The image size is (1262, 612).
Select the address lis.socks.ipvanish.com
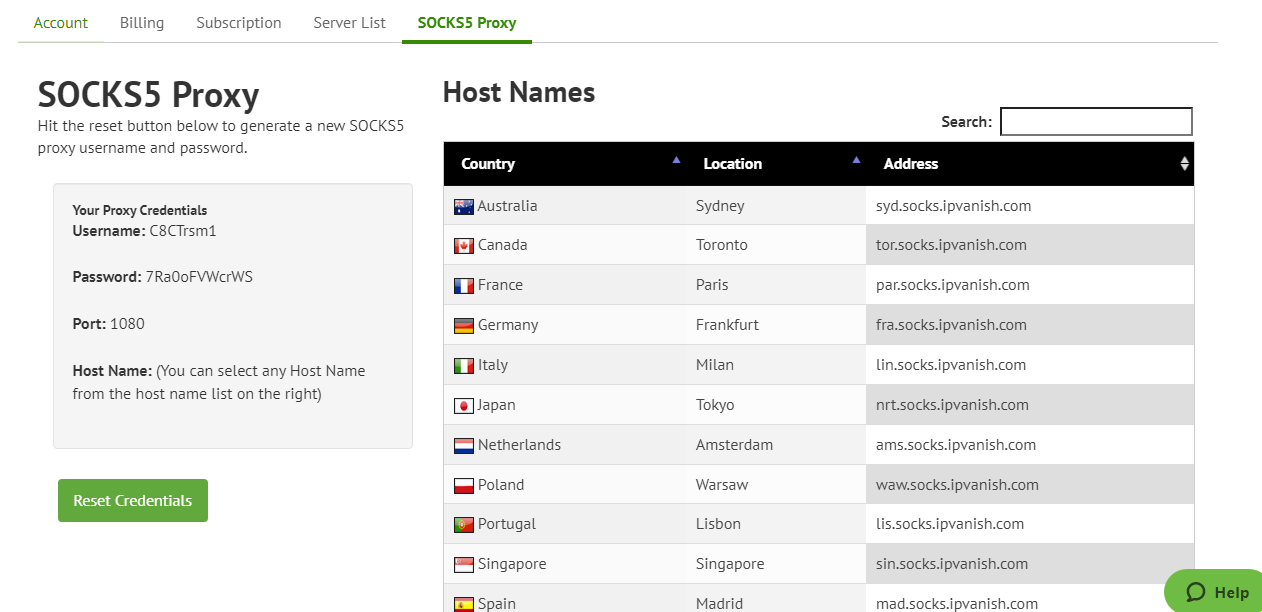coord(950,523)
